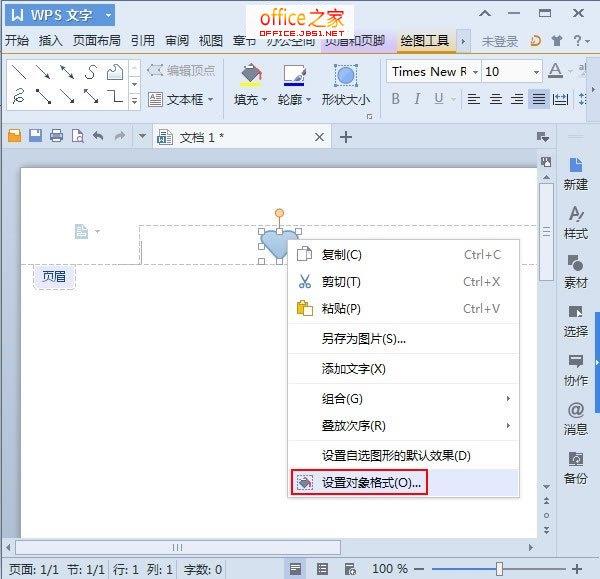Open the Fill bucket tool
Viewport: 600px width, 579px height.
(251, 75)
